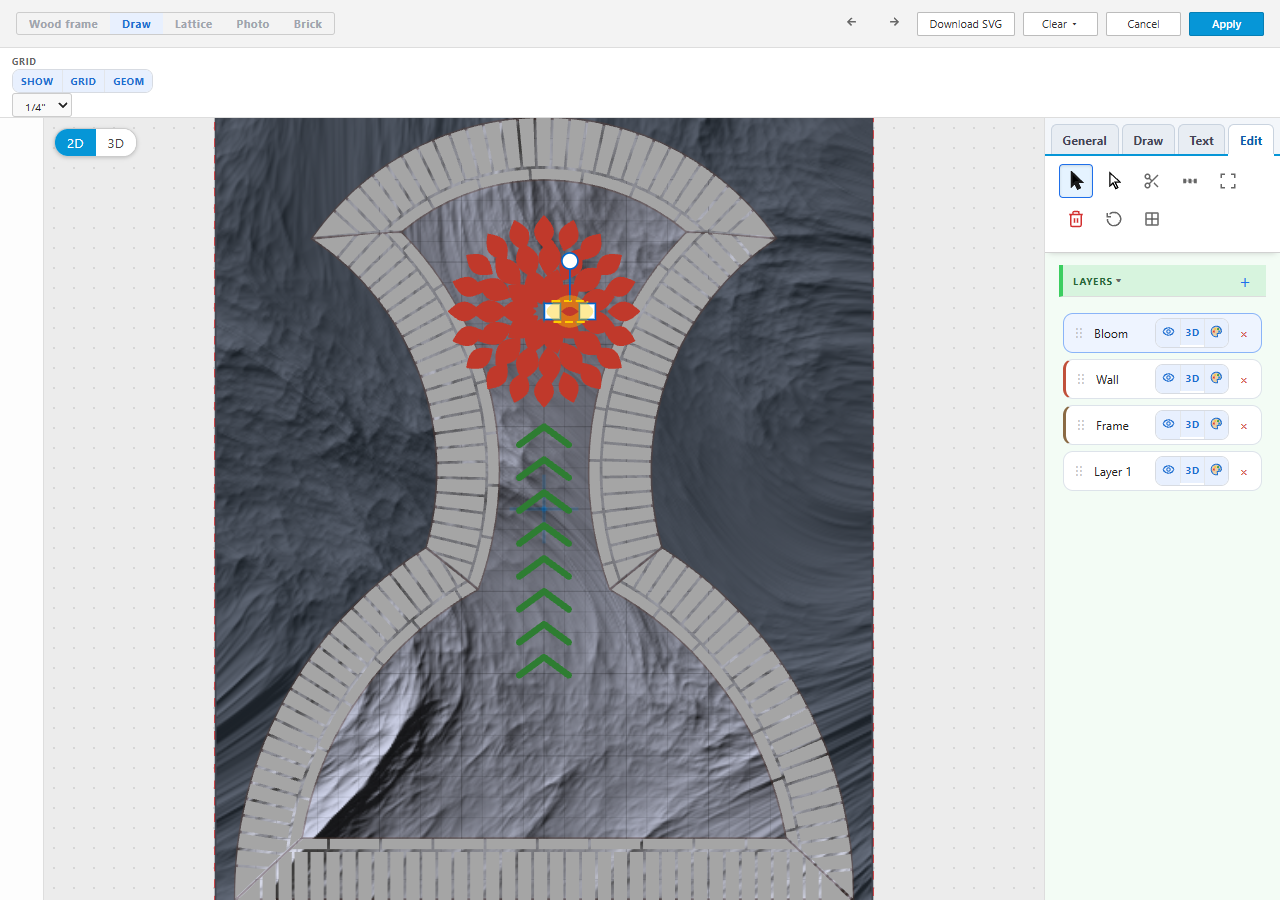Click the rotate/reset circular arrow icon
Viewport: 1280px width, 900px height.
point(1114,219)
